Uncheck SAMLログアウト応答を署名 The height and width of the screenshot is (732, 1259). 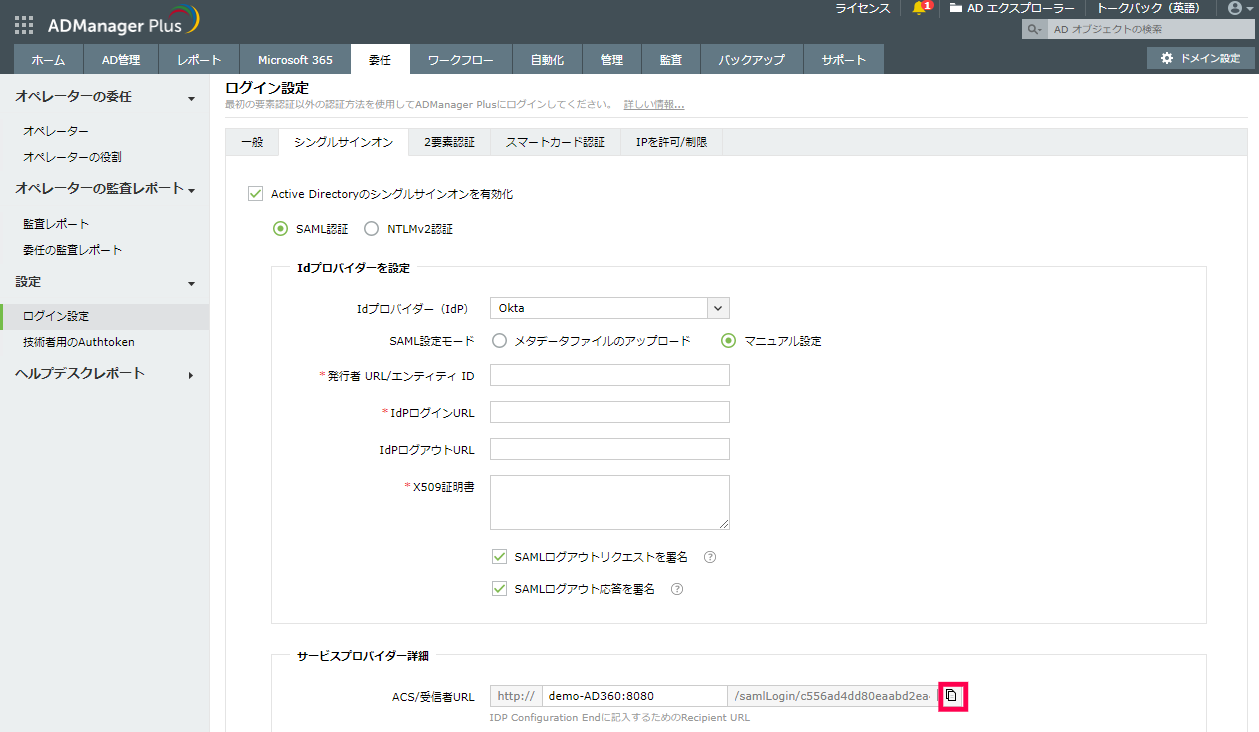[500, 589]
